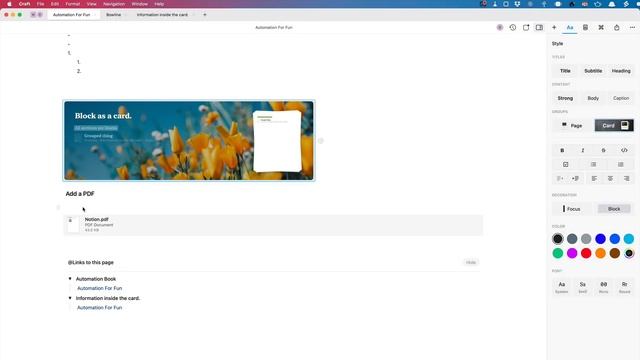The height and width of the screenshot is (360, 640).
Task: Select the Notion.pdf attachment block
Action: click(x=273, y=225)
